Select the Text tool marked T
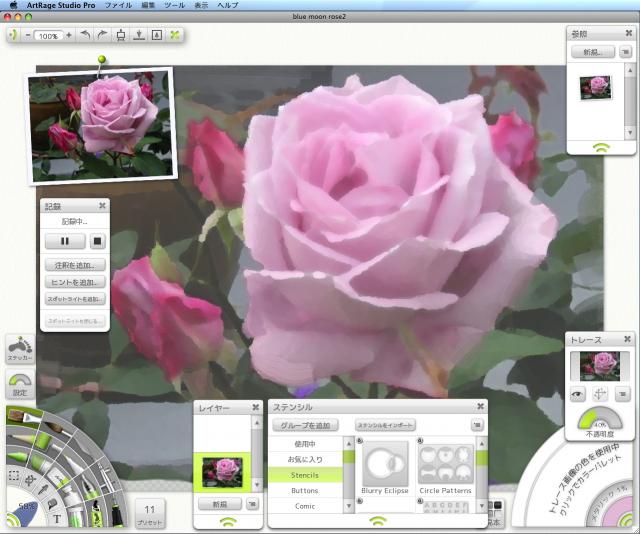This screenshot has width=640, height=534. click(x=57, y=518)
